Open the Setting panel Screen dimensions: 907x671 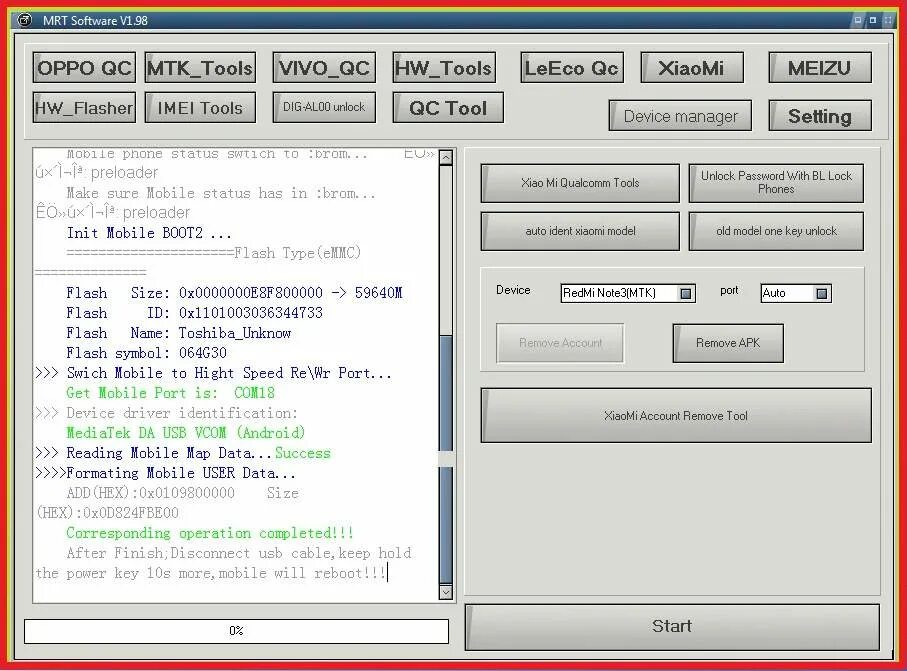(820, 116)
